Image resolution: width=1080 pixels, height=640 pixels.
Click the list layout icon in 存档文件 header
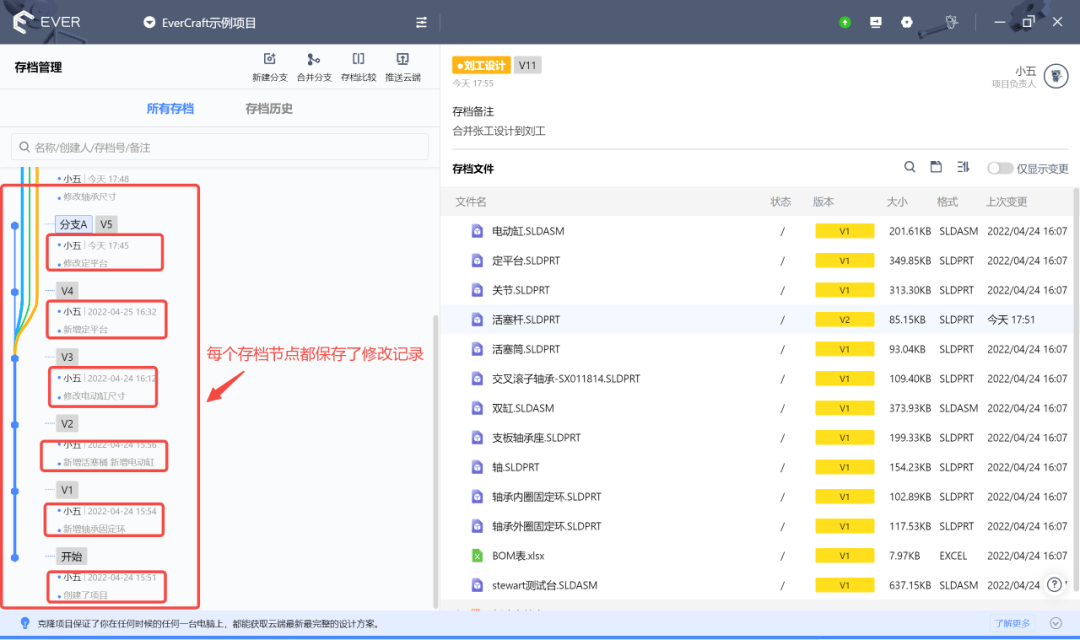[963, 167]
